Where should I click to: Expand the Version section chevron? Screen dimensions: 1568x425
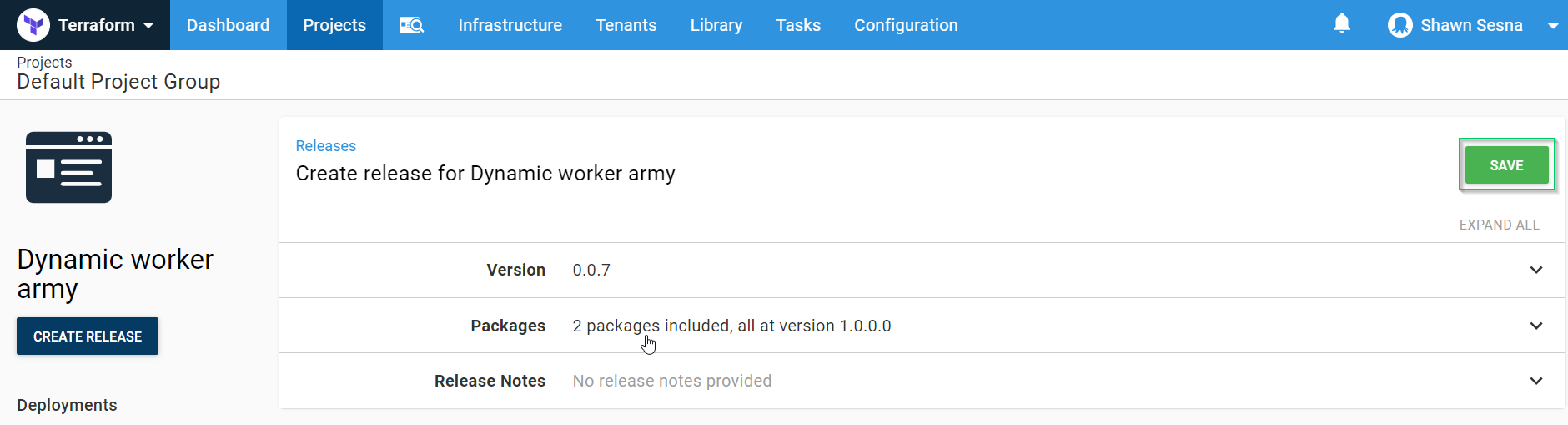click(x=1536, y=270)
